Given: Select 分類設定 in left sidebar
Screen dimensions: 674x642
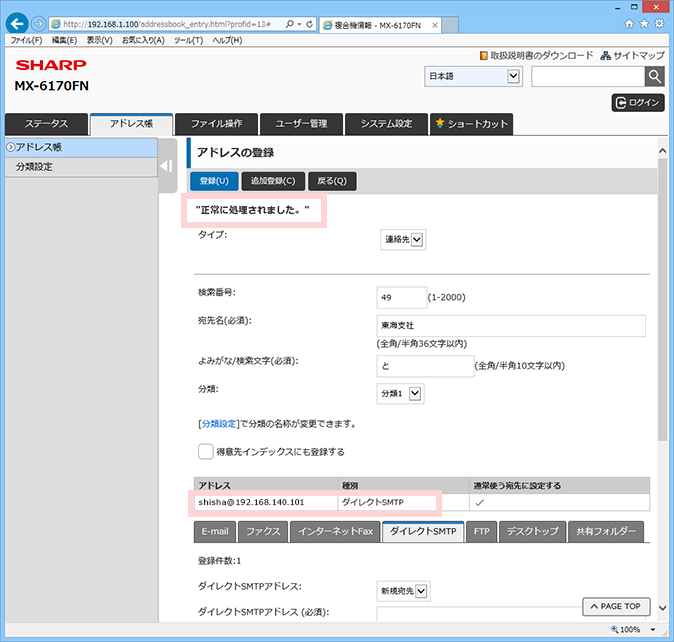Looking at the screenshot, I should coord(81,167).
